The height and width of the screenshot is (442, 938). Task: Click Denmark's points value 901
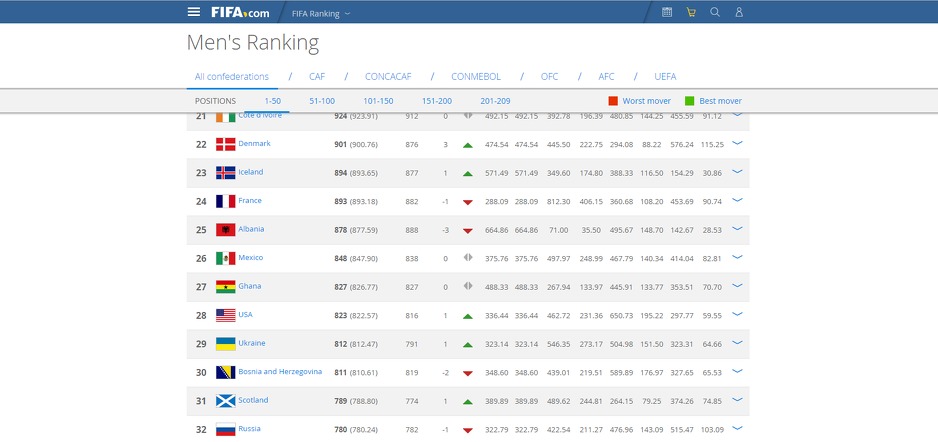[x=340, y=145]
